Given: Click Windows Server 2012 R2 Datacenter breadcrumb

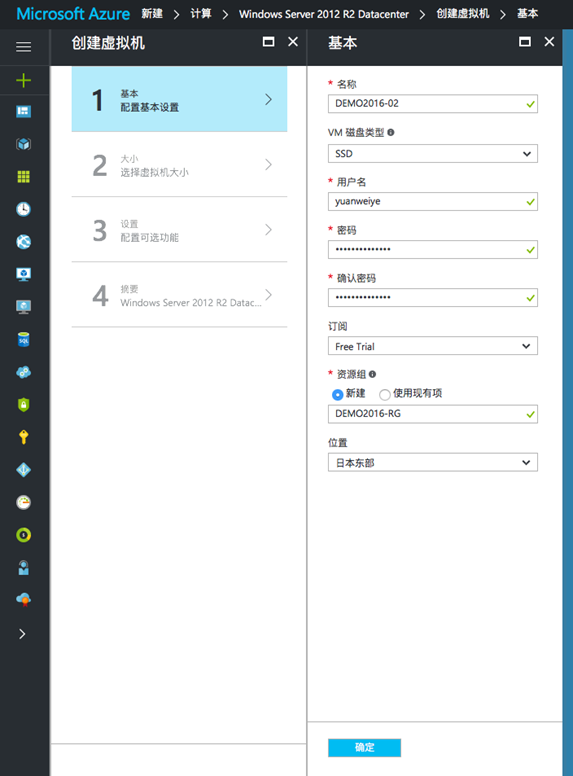Looking at the screenshot, I should 324,14.
